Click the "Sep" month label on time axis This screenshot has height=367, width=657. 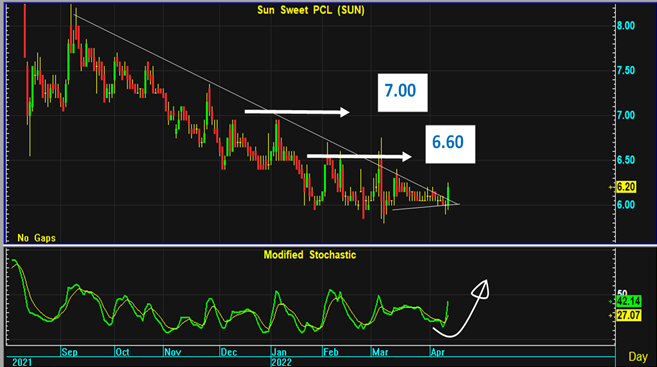click(69, 352)
